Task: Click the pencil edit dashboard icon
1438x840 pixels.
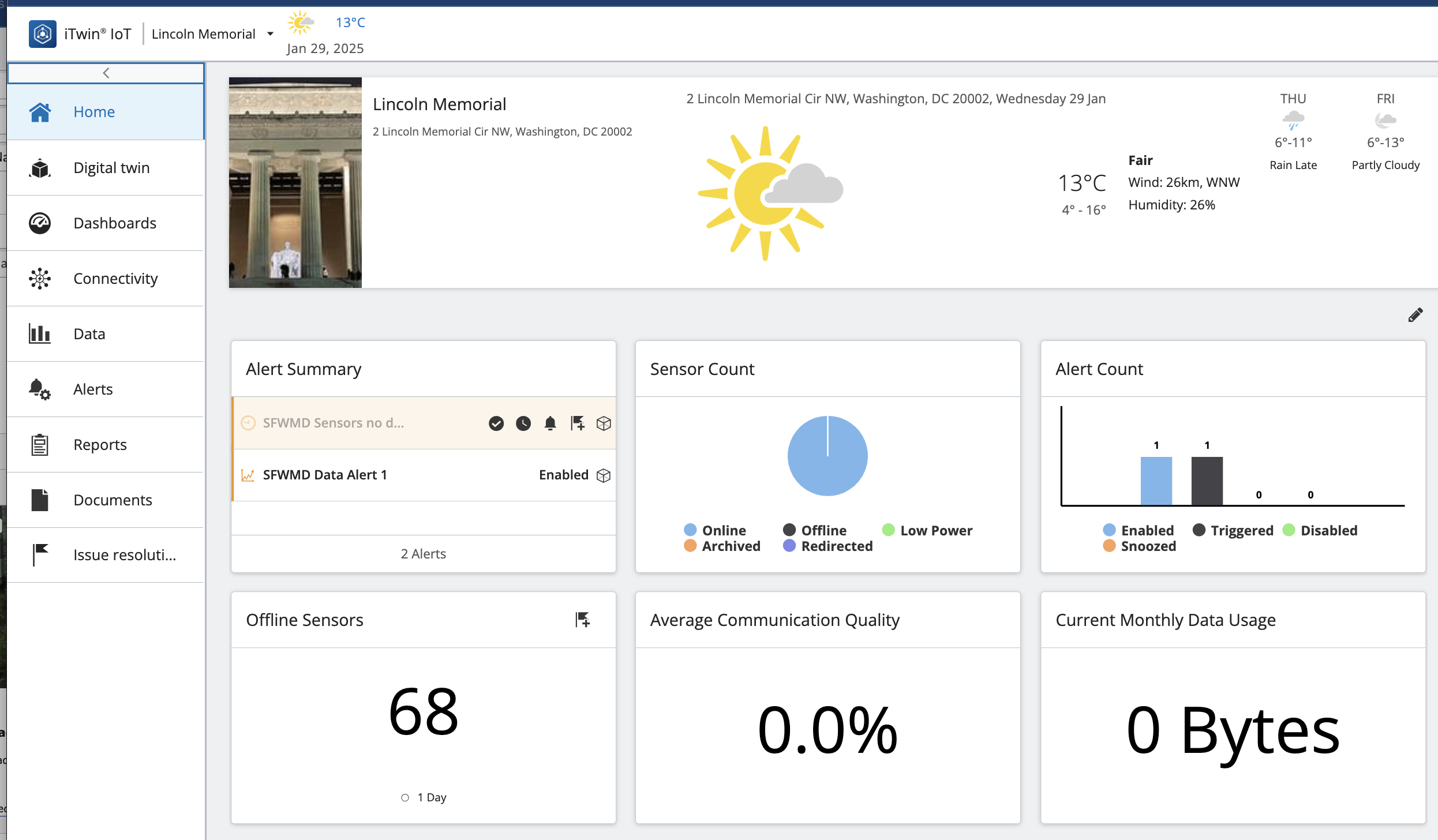Action: tap(1415, 315)
